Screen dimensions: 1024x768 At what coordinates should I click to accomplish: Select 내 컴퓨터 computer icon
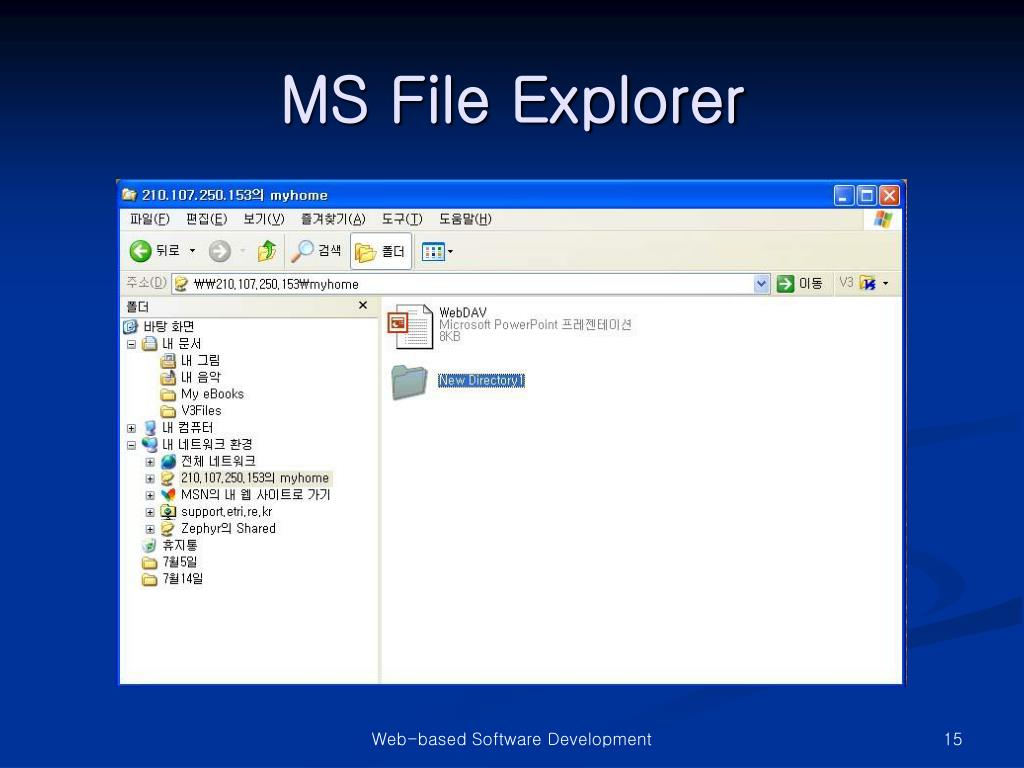pos(150,428)
